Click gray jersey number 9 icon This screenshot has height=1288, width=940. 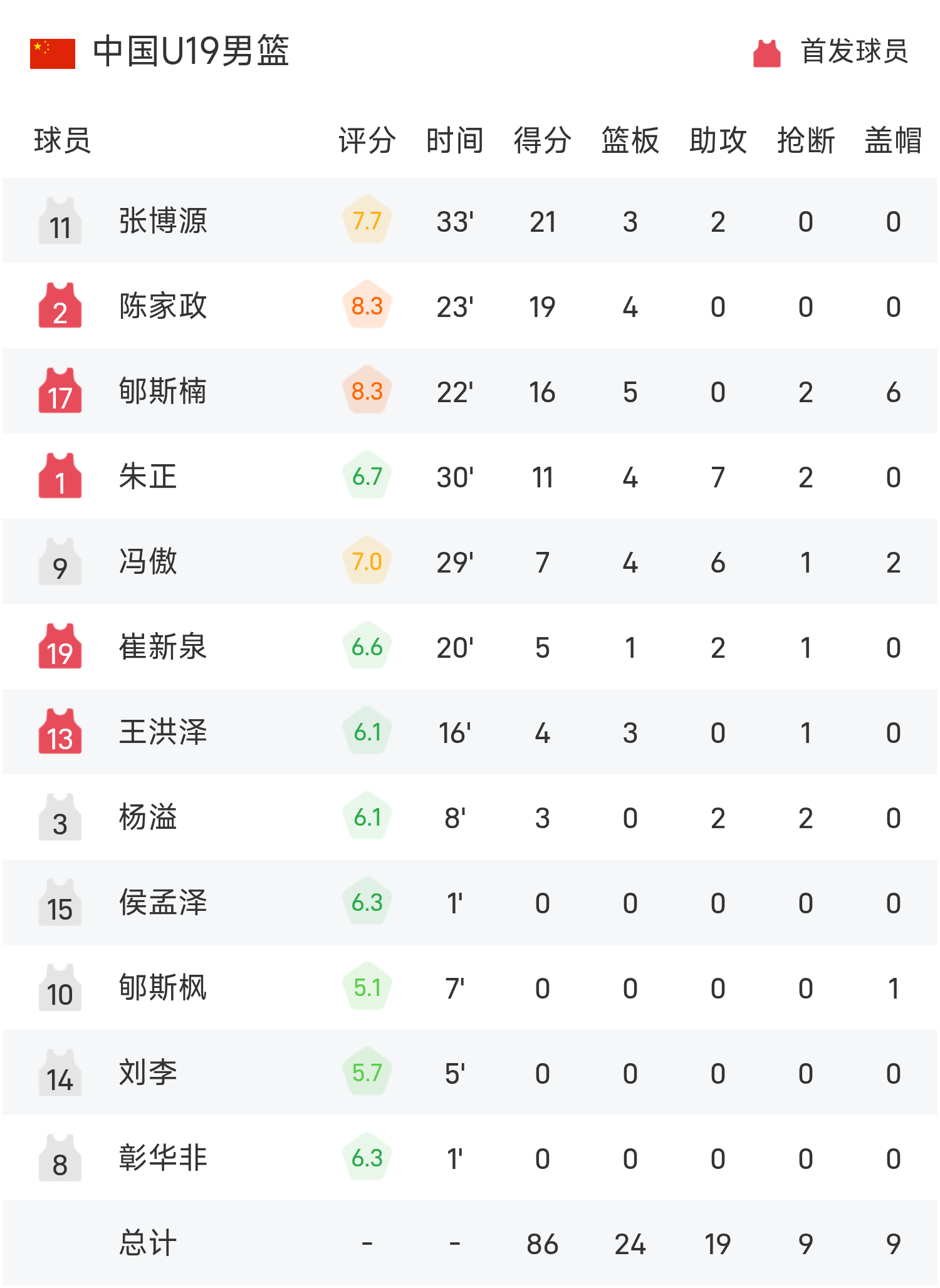point(60,562)
